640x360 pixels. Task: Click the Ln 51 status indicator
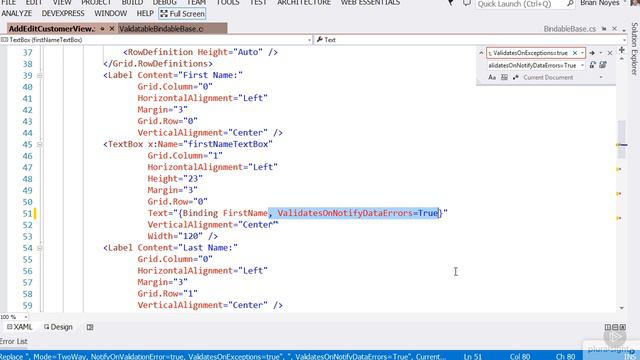pos(473,356)
